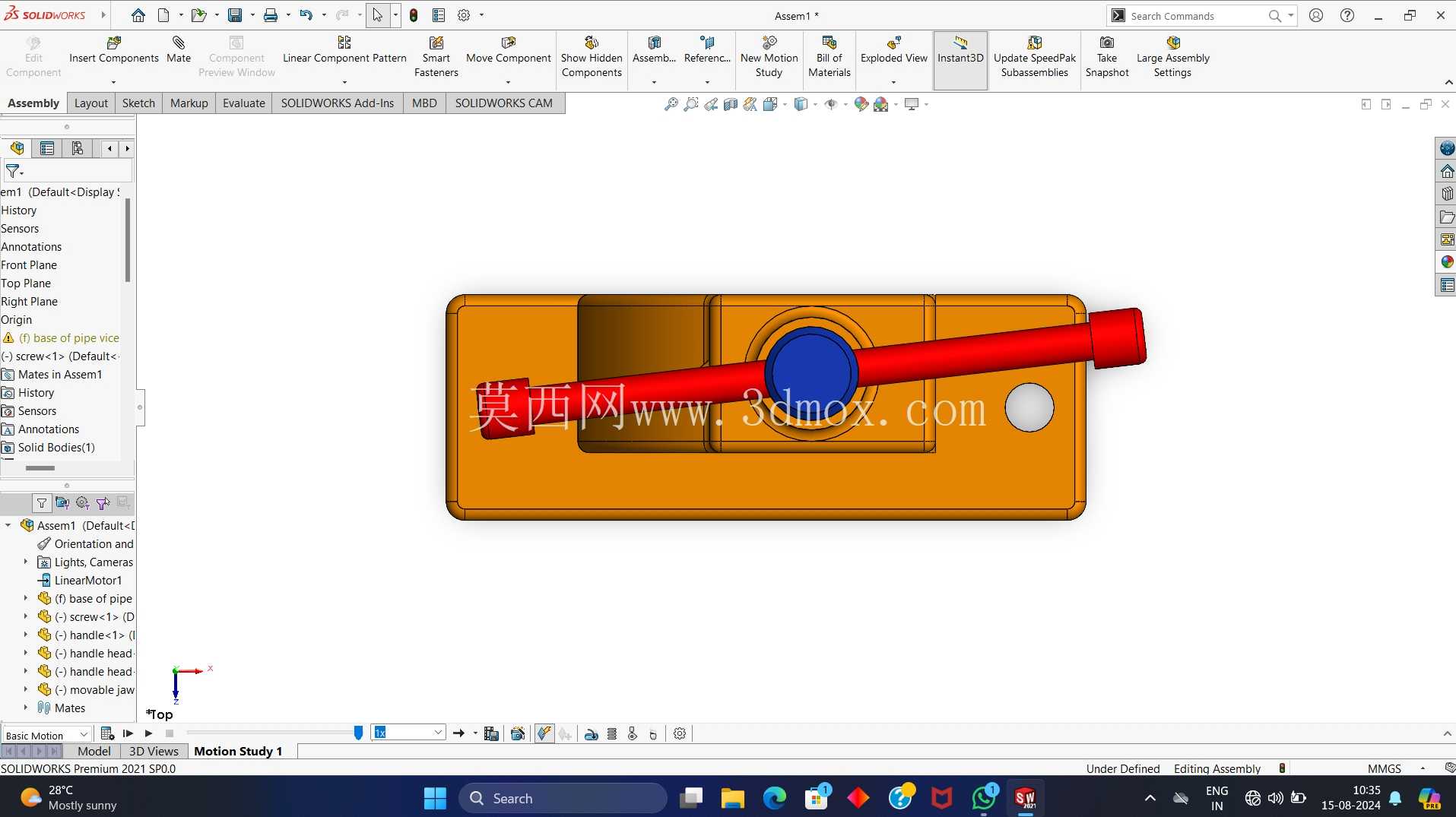Switch to the PropertyManager tab

coord(47,148)
